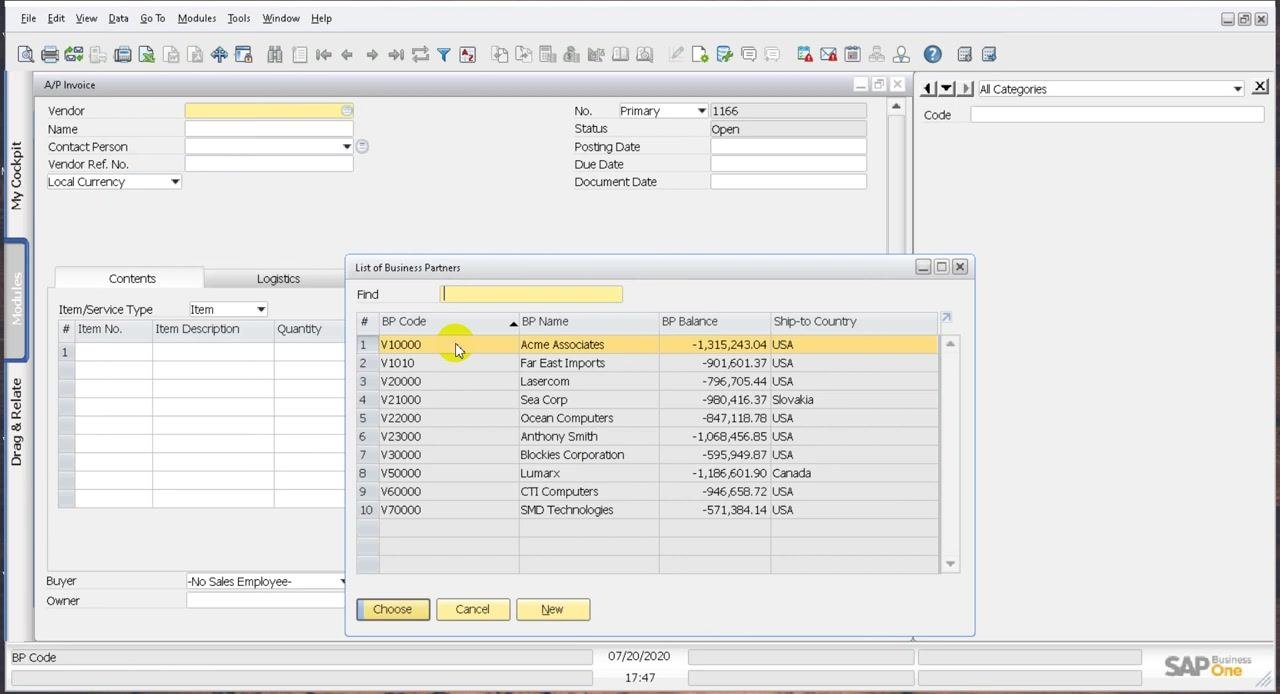Image resolution: width=1280 pixels, height=694 pixels.
Task: Click the Cancel button
Action: tap(472, 609)
